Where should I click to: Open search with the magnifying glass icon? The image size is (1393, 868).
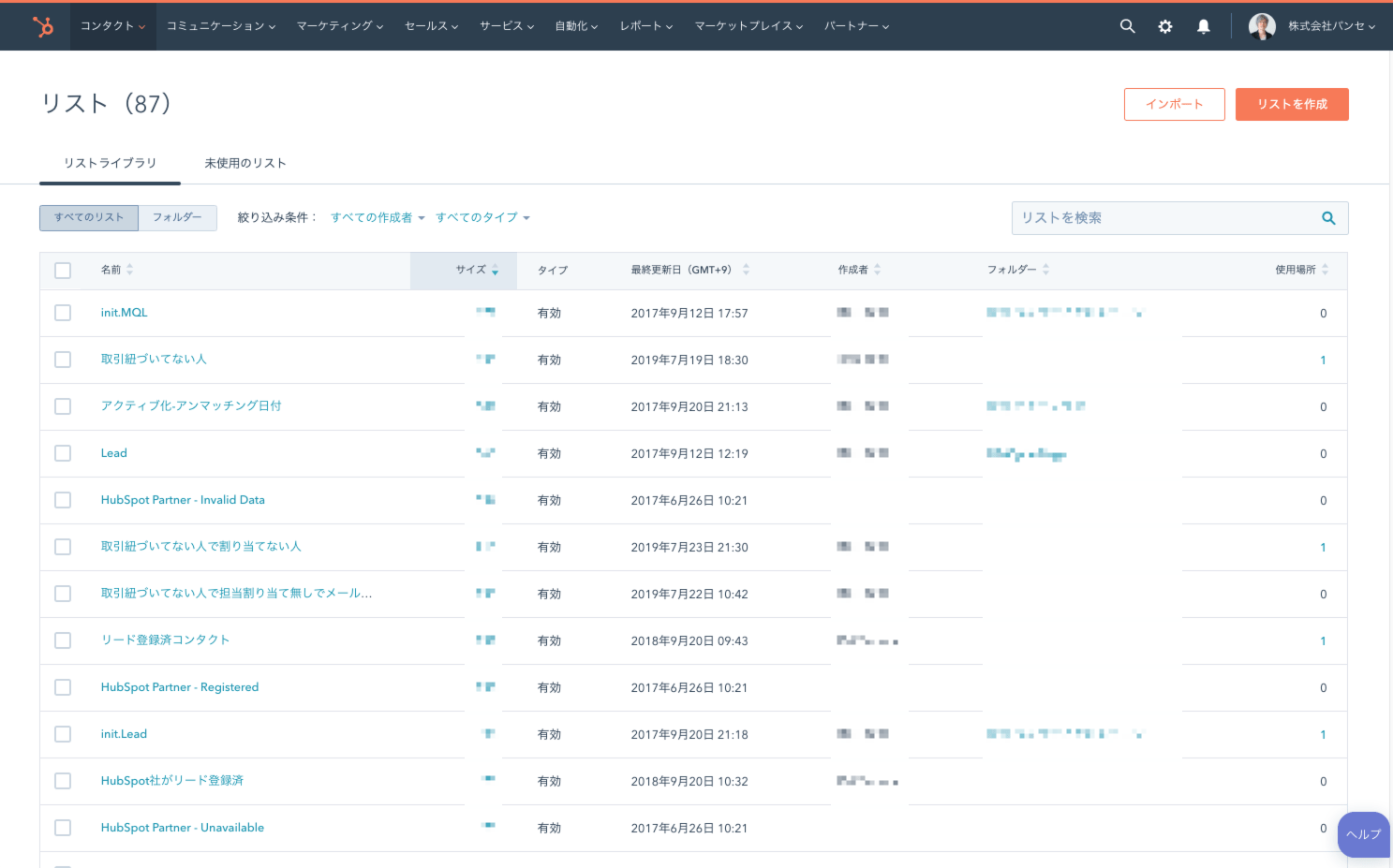tap(1127, 26)
